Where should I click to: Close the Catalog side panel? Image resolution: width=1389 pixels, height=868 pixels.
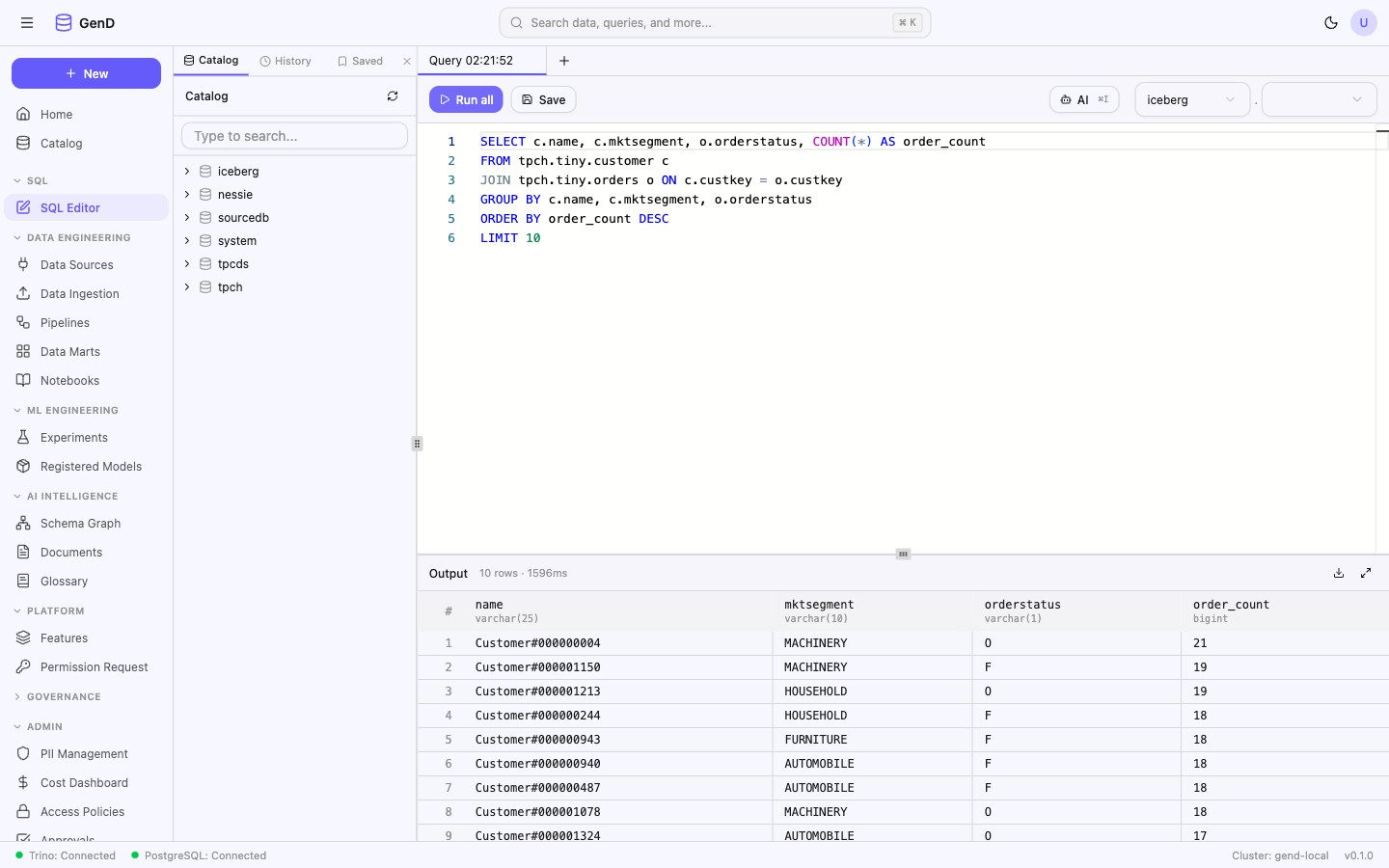407,61
